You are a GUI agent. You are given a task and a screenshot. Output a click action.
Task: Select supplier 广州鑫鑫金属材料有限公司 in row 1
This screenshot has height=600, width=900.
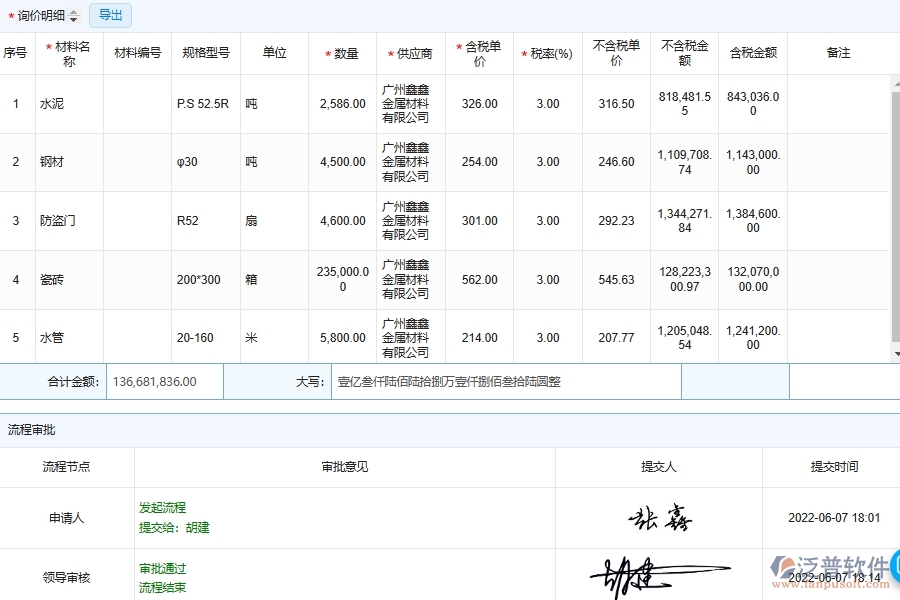coord(406,103)
